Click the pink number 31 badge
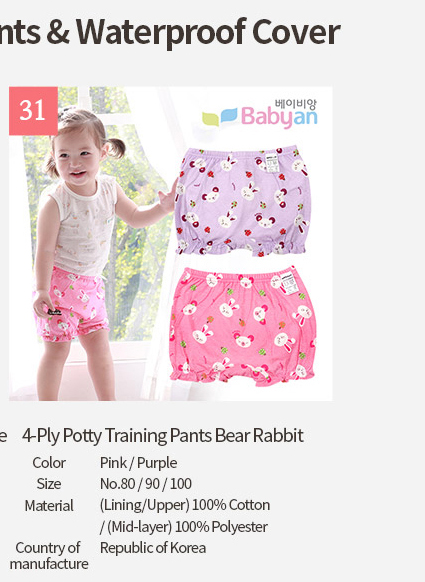The image size is (425, 582). [x=33, y=111]
